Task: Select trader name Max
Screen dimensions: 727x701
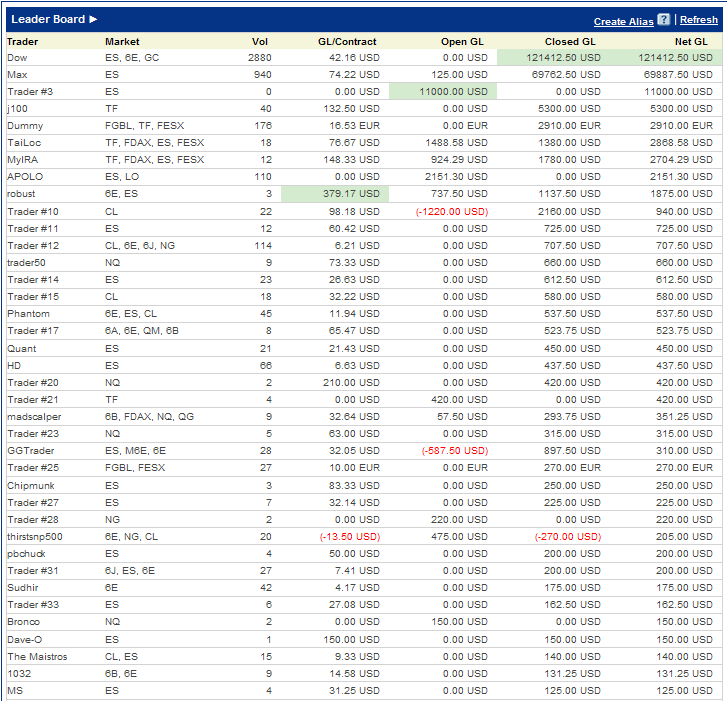Action: [x=17, y=75]
